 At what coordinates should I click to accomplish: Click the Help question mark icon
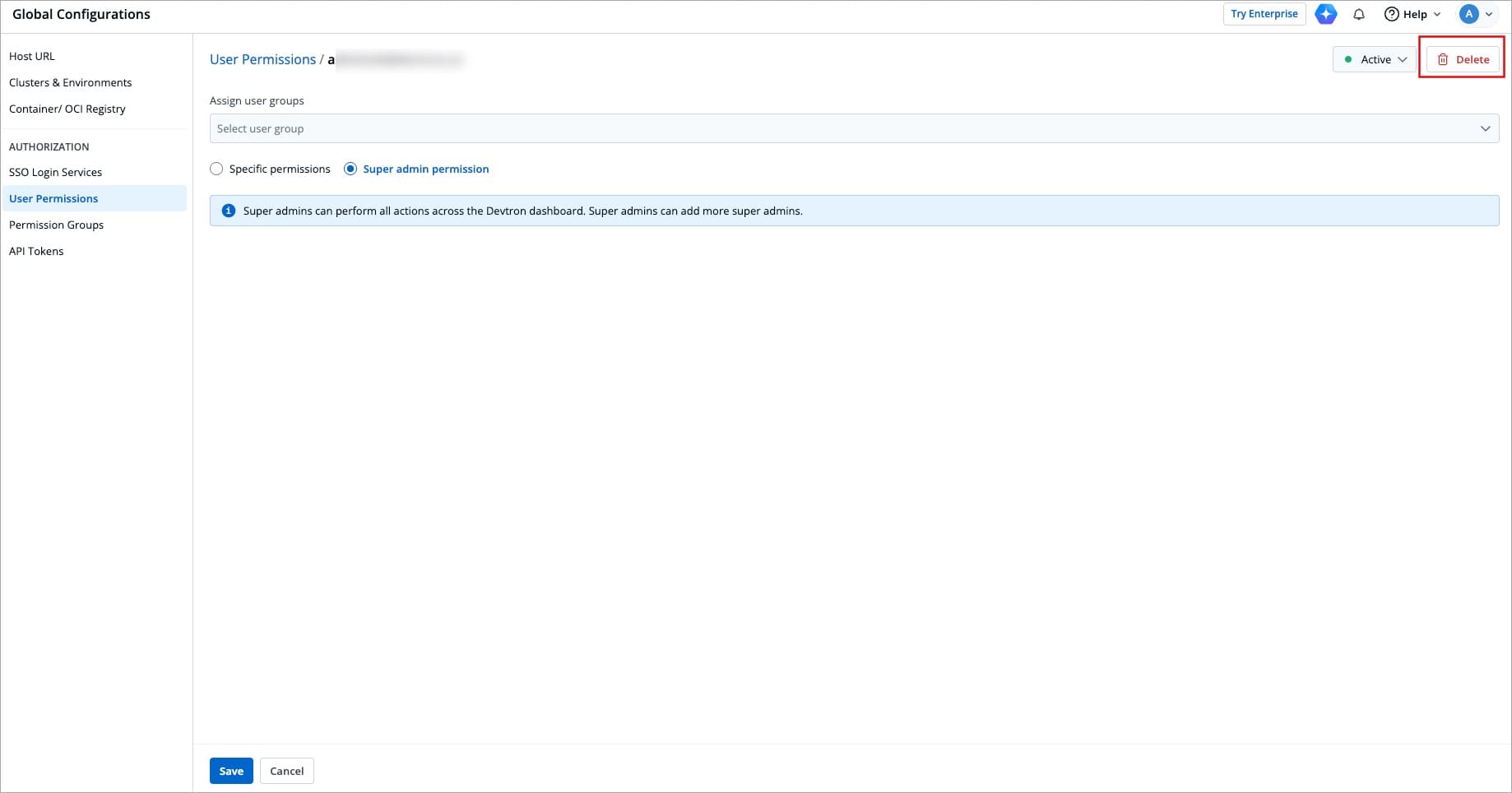point(1392,14)
